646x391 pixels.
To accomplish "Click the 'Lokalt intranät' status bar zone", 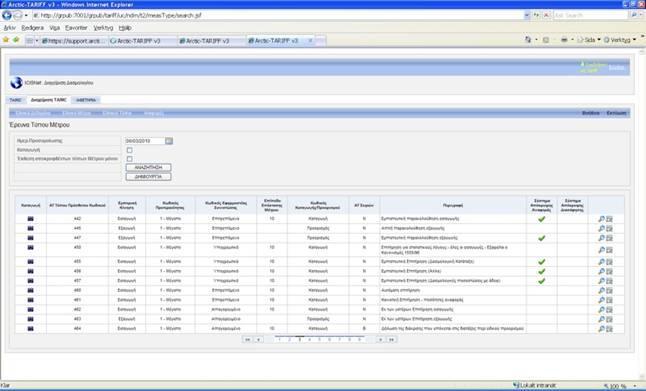I will click(x=535, y=386).
